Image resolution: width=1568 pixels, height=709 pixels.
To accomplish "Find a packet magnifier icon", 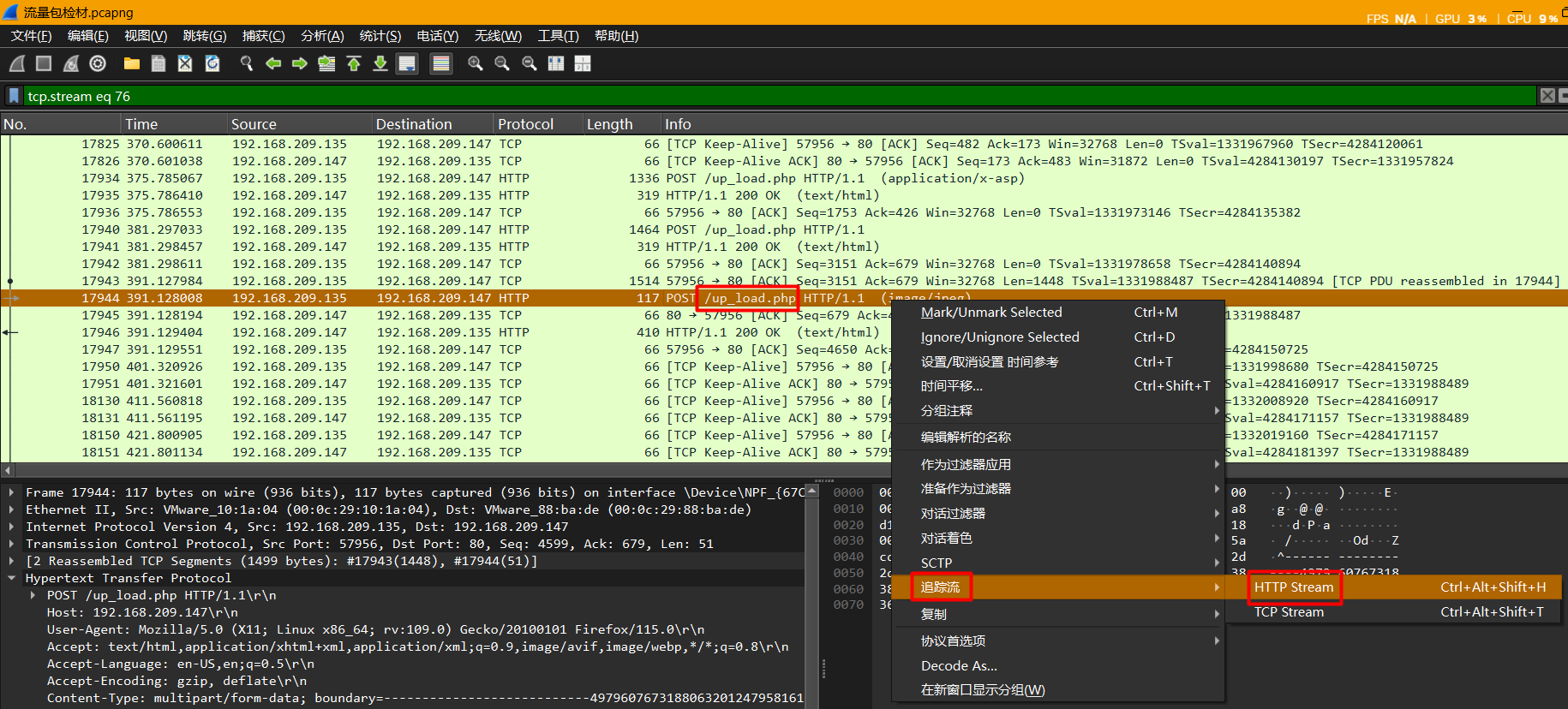I will pos(247,63).
